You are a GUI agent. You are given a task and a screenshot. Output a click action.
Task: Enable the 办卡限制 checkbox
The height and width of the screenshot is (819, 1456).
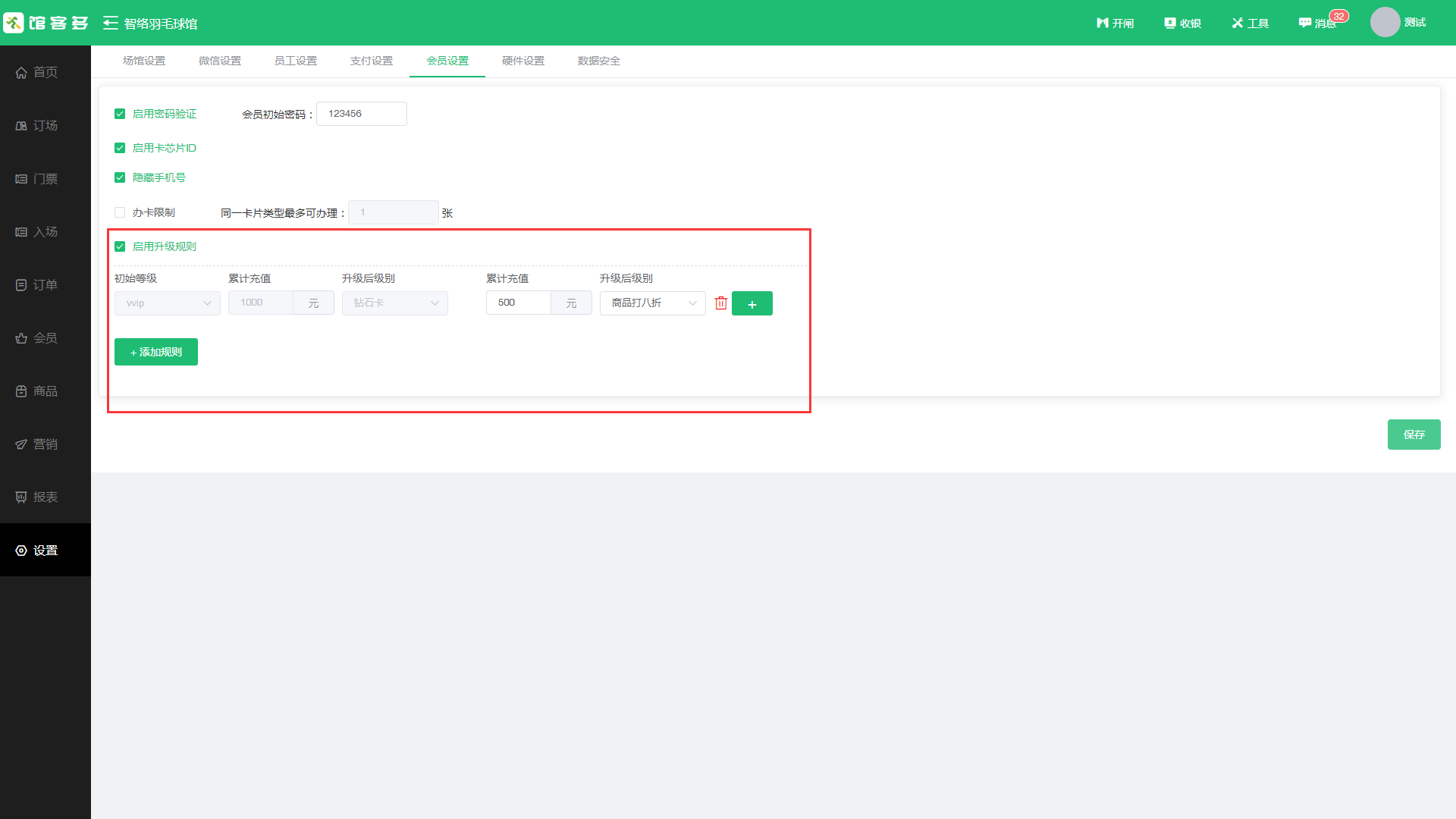120,212
